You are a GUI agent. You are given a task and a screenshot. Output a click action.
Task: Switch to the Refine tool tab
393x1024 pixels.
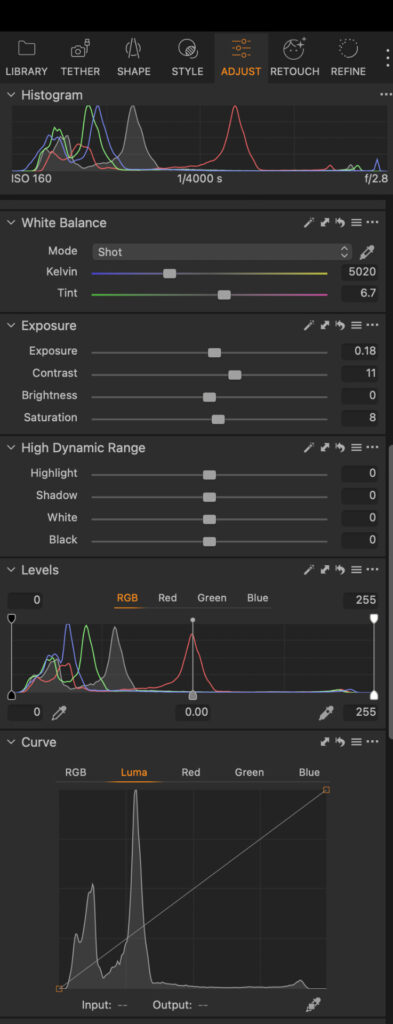coord(348,58)
